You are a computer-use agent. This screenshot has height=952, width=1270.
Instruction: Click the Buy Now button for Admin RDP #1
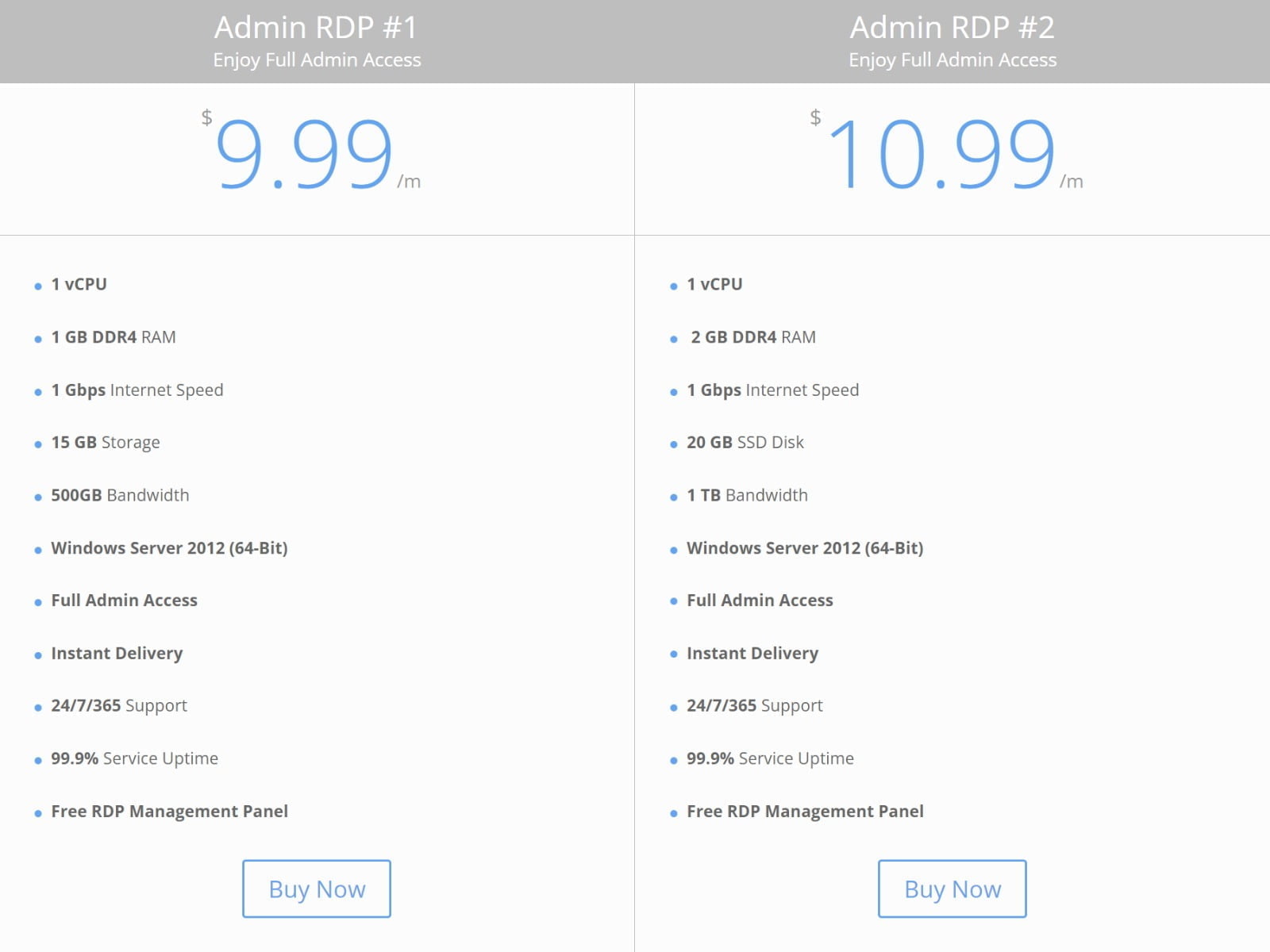pyautogui.click(x=316, y=889)
